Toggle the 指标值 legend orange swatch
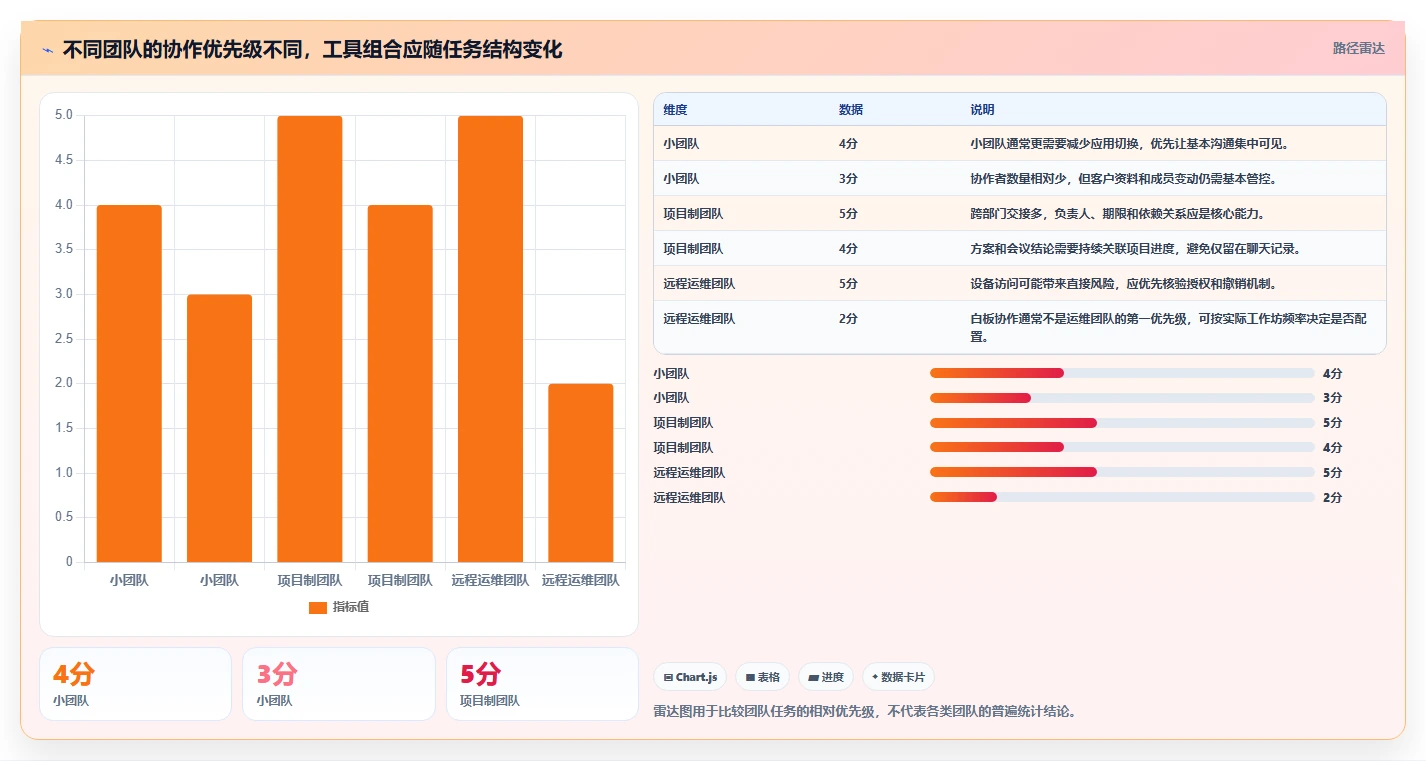The width and height of the screenshot is (1426, 761). tap(318, 607)
